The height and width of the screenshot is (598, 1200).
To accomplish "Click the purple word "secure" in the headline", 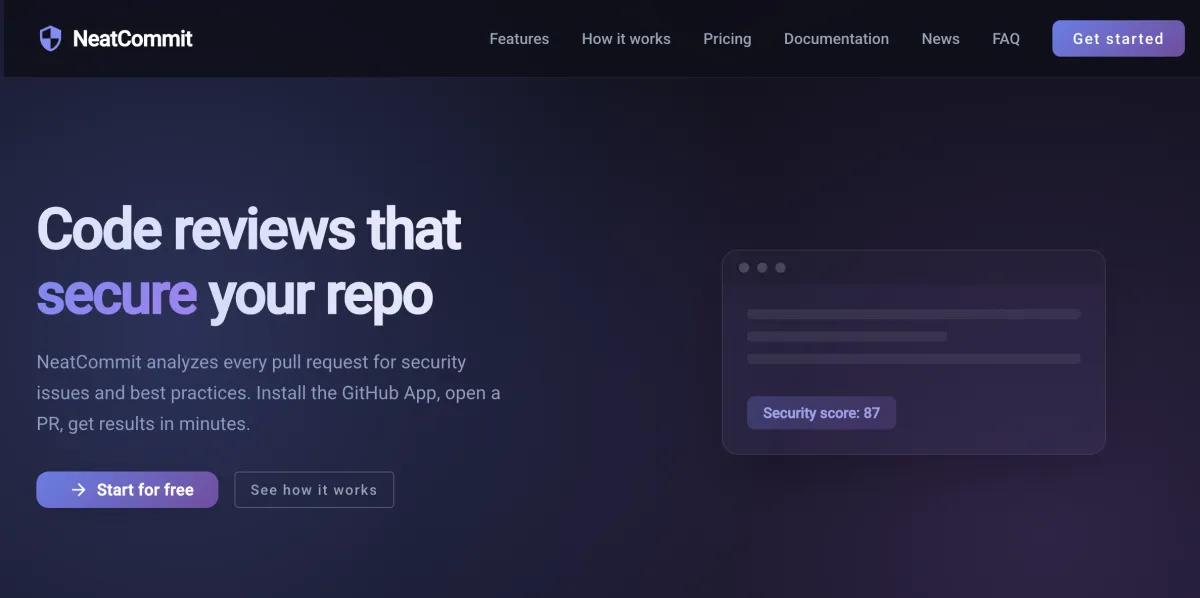I will pos(117,295).
